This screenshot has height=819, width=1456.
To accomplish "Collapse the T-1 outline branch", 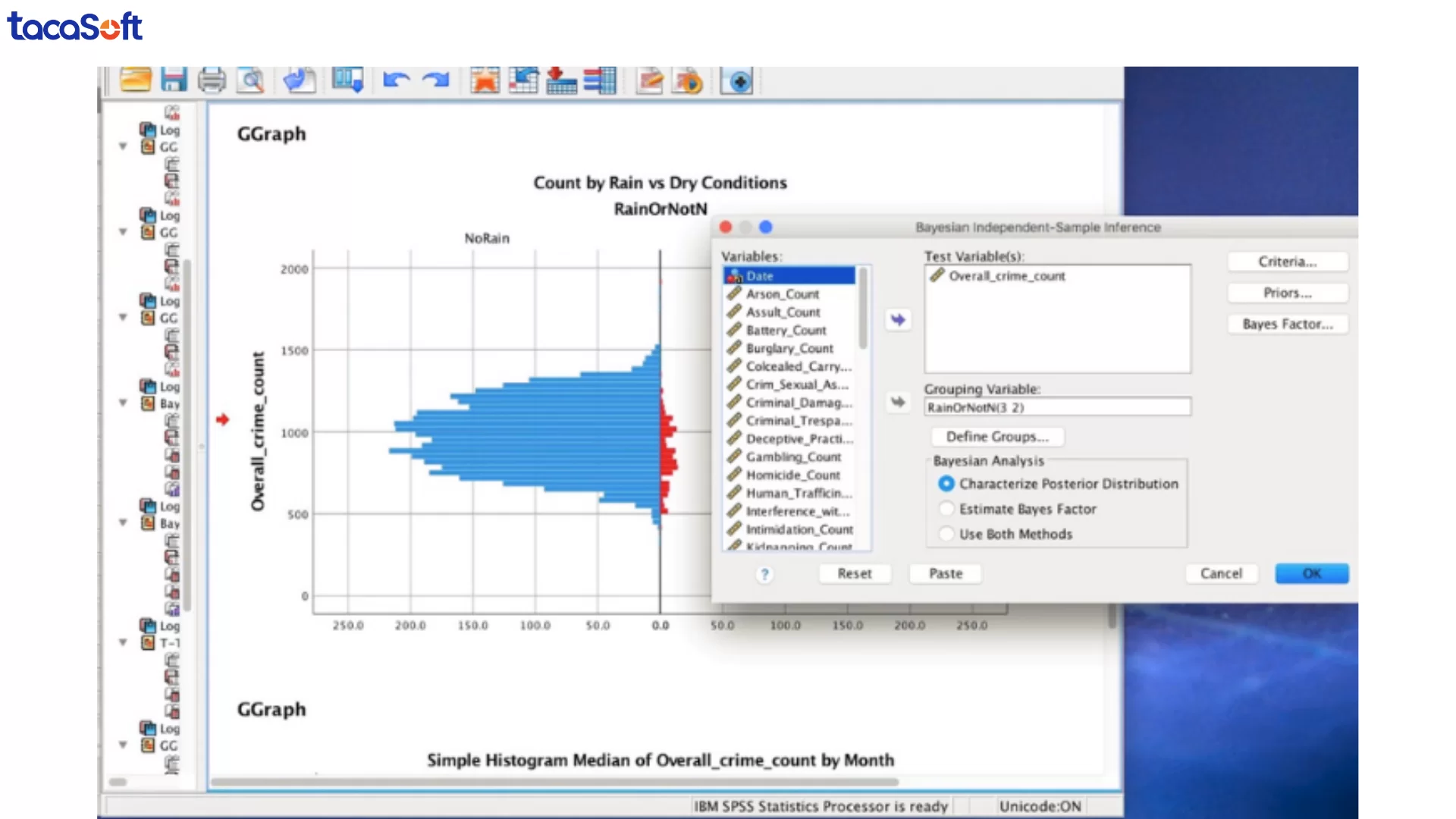I will pyautogui.click(x=123, y=642).
